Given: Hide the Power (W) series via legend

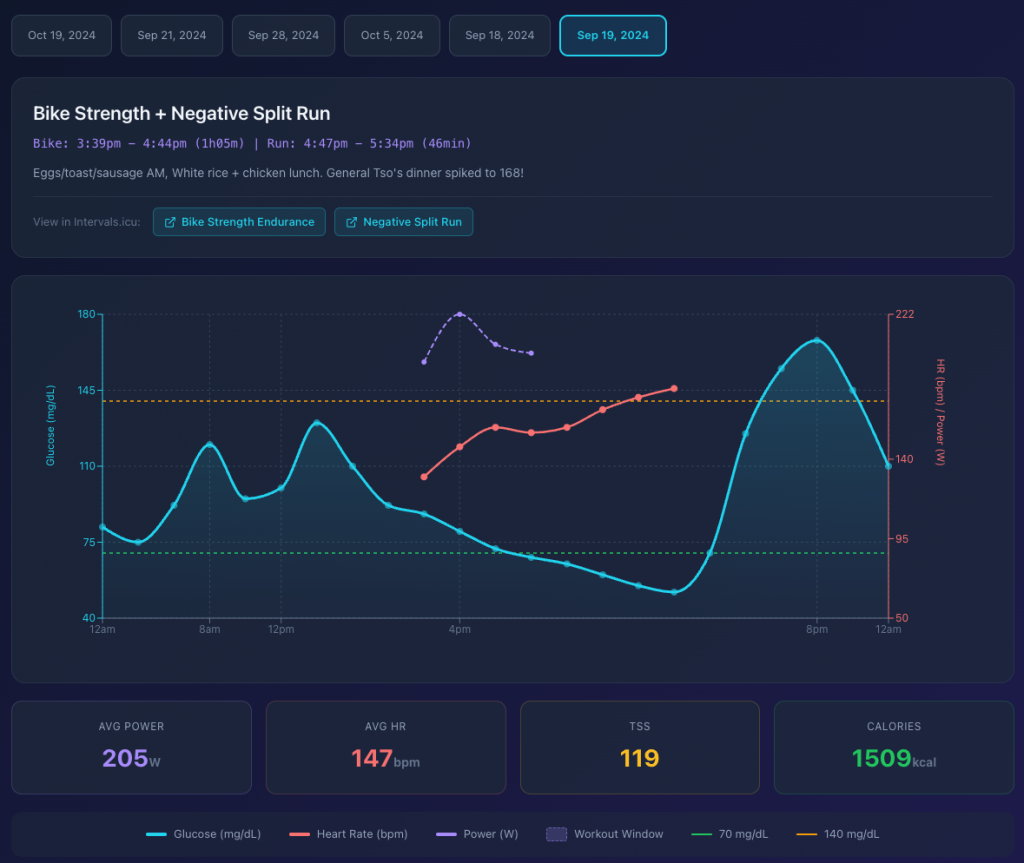Looking at the screenshot, I should coord(478,834).
